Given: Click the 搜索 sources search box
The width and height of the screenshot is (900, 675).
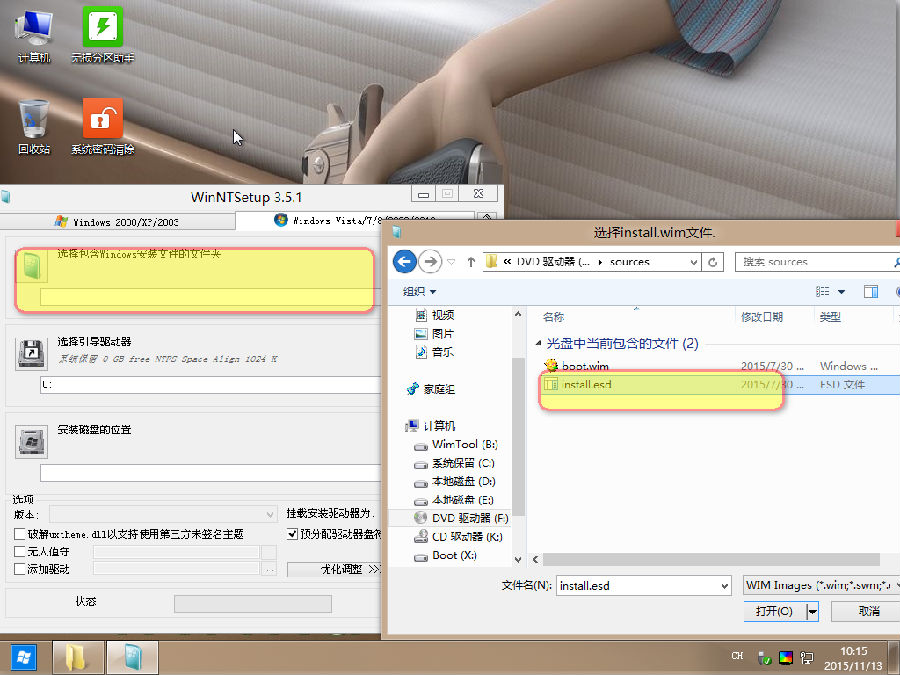Looking at the screenshot, I should coord(817,262).
